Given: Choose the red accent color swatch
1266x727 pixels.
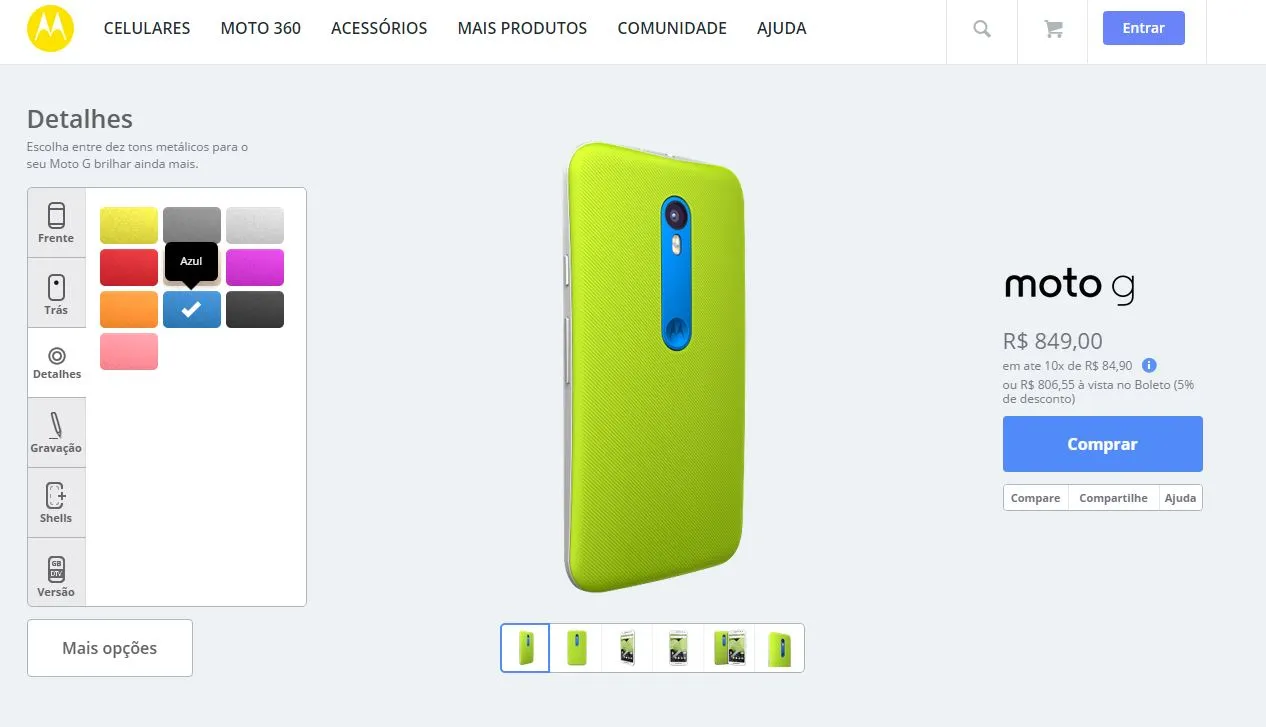Looking at the screenshot, I should pos(129,267).
